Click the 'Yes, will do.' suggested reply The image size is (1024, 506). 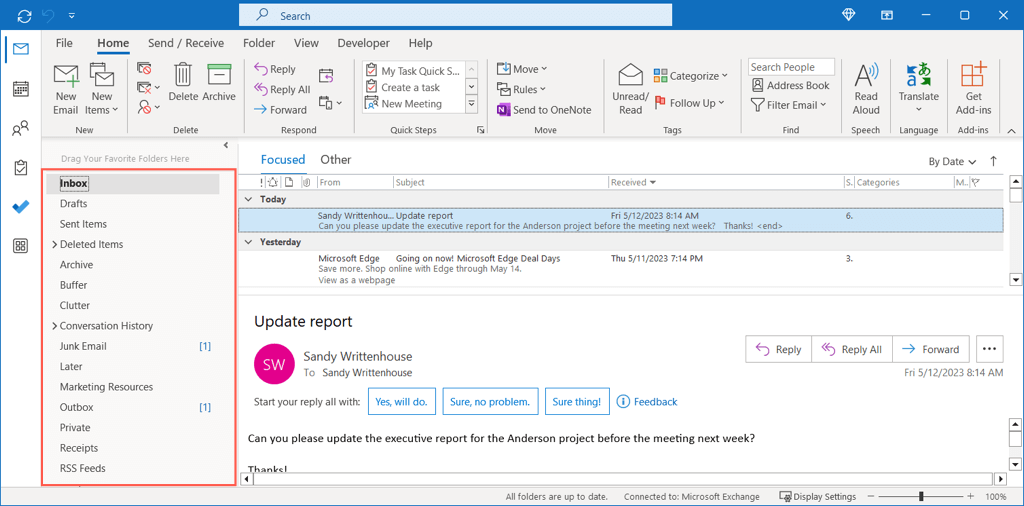402,402
